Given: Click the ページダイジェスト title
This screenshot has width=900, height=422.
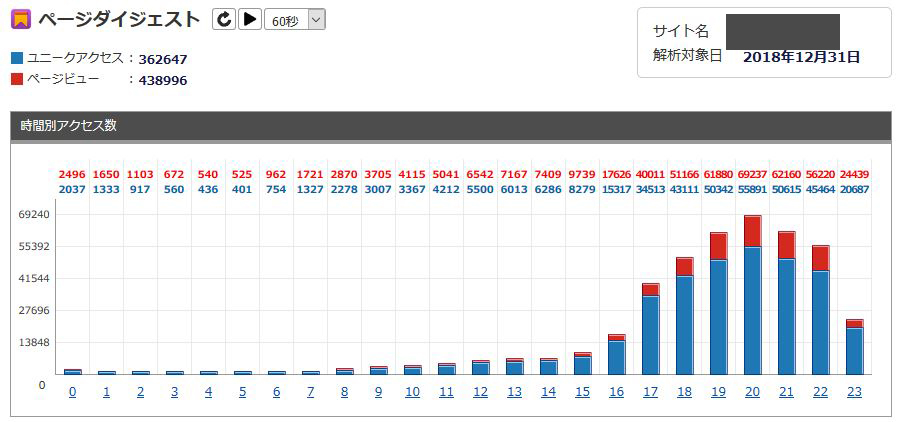Looking at the screenshot, I should click(x=119, y=20).
